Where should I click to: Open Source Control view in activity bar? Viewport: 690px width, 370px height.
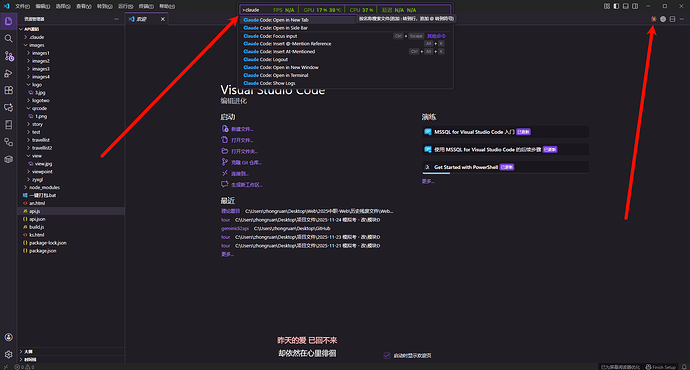8,56
